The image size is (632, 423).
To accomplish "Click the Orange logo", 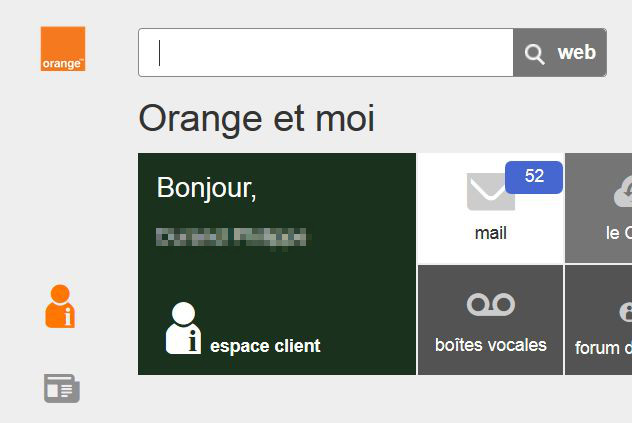I will (x=63, y=49).
